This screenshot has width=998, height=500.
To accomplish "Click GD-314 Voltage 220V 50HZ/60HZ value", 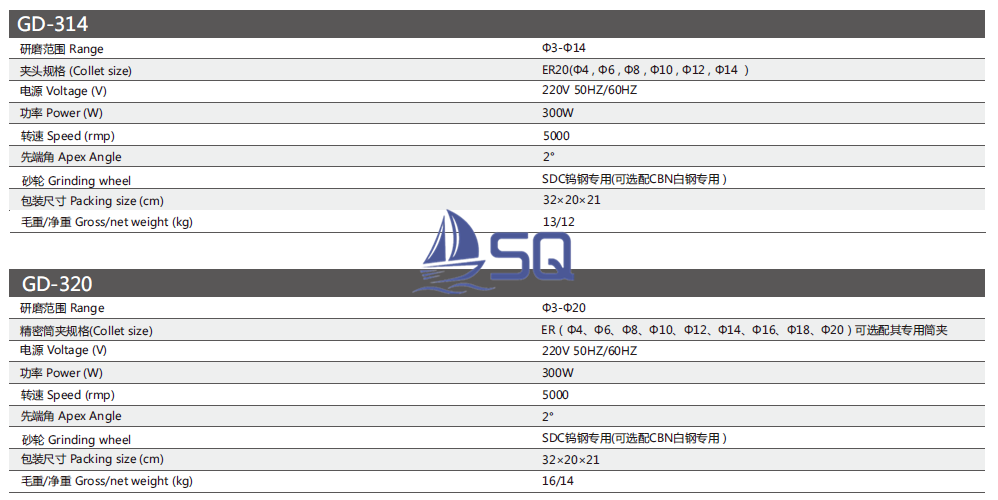I will 589,90.
